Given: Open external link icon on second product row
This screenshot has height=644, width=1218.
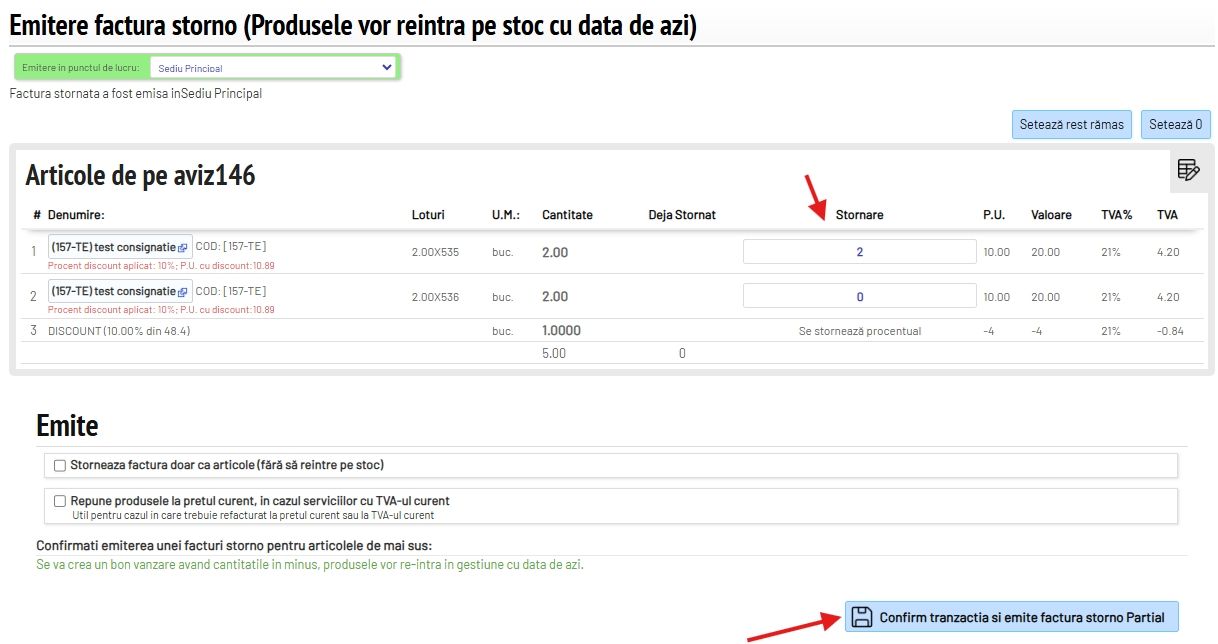Looking at the screenshot, I should coord(183,292).
